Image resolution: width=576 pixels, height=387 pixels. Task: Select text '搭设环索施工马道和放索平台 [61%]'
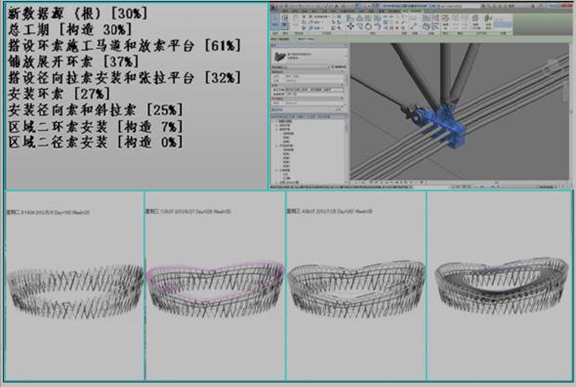pyautogui.click(x=124, y=46)
